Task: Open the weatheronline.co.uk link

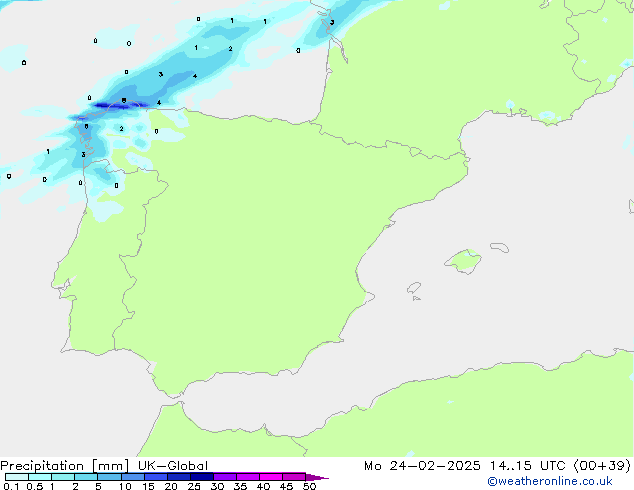Action: point(550,481)
